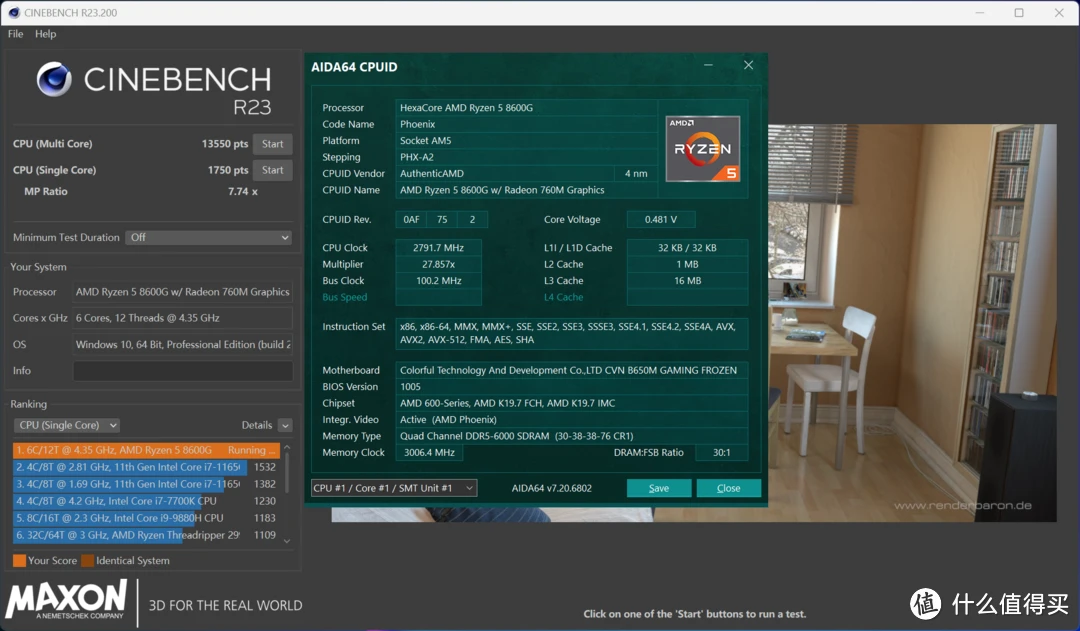Click the Multiplier value 27.857x
1080x631 pixels.
[439, 265]
